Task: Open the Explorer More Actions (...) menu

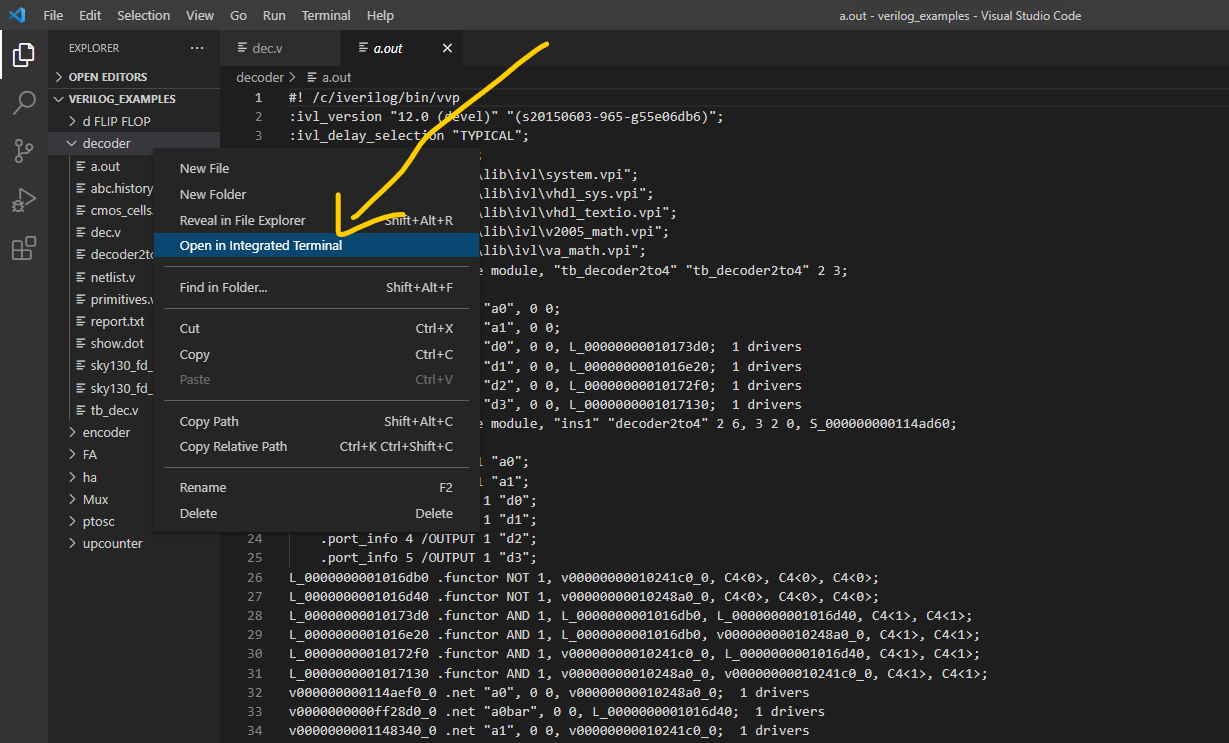Action: point(197,47)
